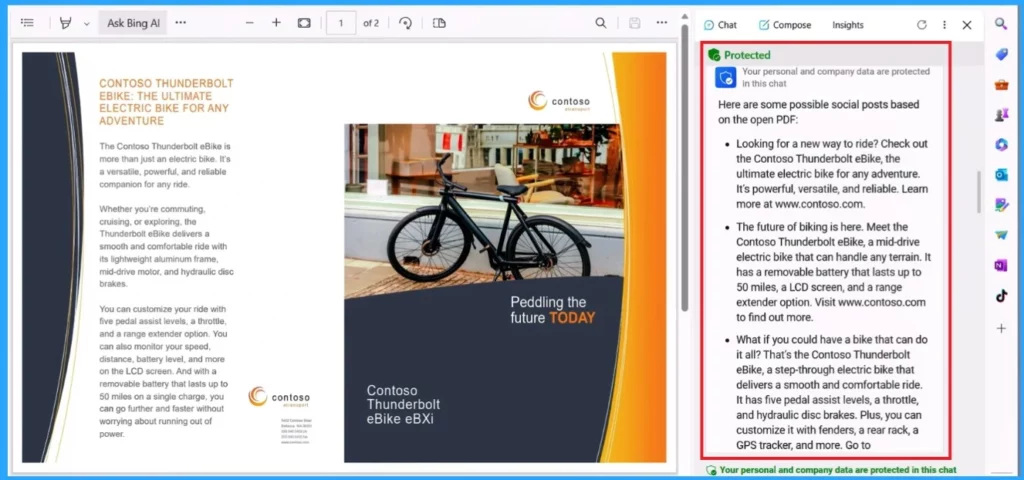
Task: Open the Drop paper plane icon in sidebar
Action: tap(1001, 235)
